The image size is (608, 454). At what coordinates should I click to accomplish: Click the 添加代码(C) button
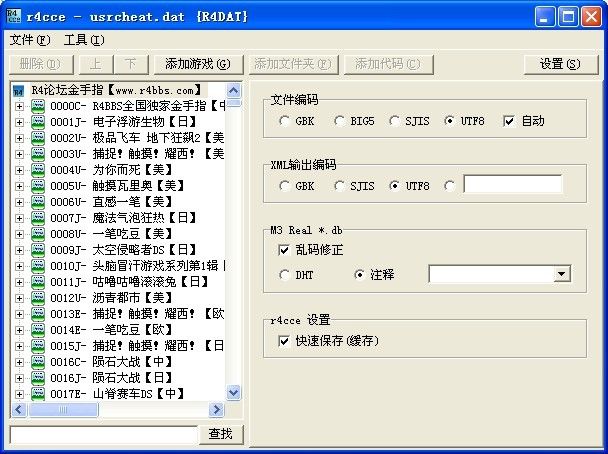pos(388,64)
